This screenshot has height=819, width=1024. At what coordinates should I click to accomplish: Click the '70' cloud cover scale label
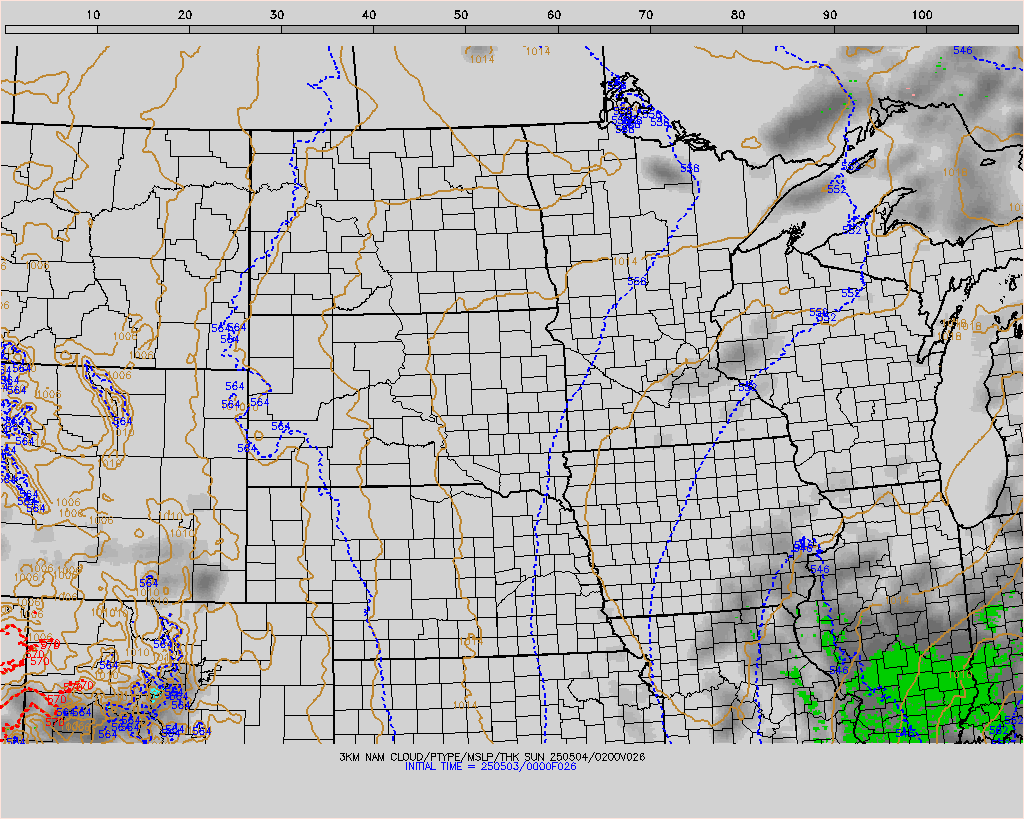click(646, 14)
